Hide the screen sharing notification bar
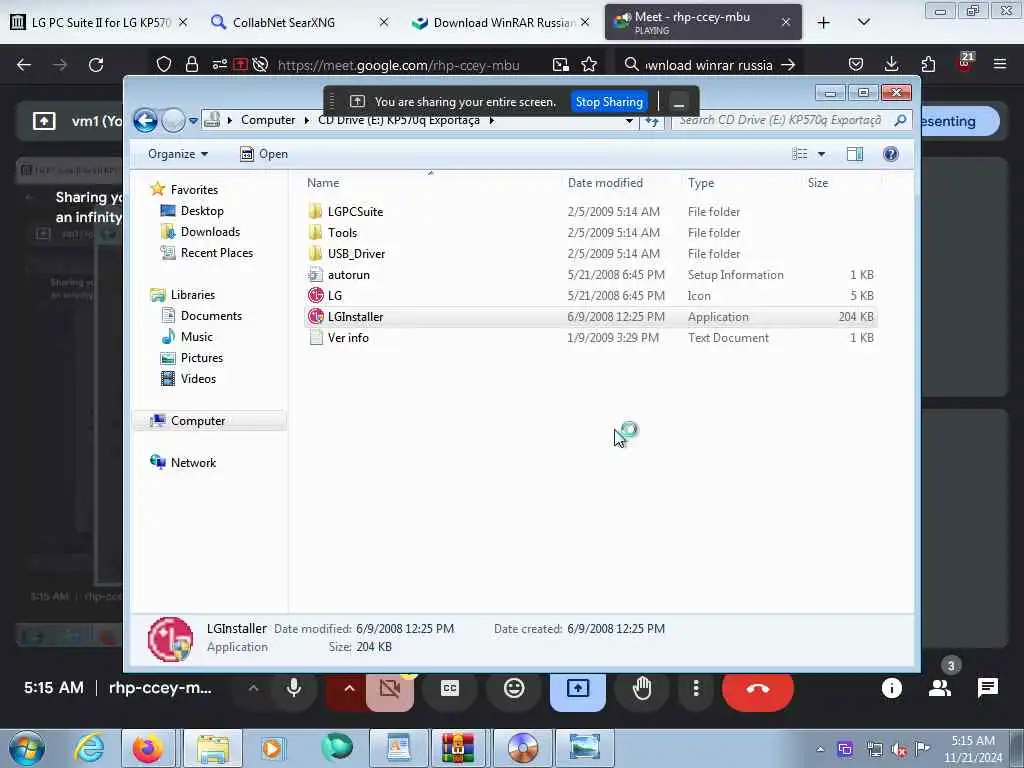Image resolution: width=1024 pixels, height=768 pixels. point(679,103)
